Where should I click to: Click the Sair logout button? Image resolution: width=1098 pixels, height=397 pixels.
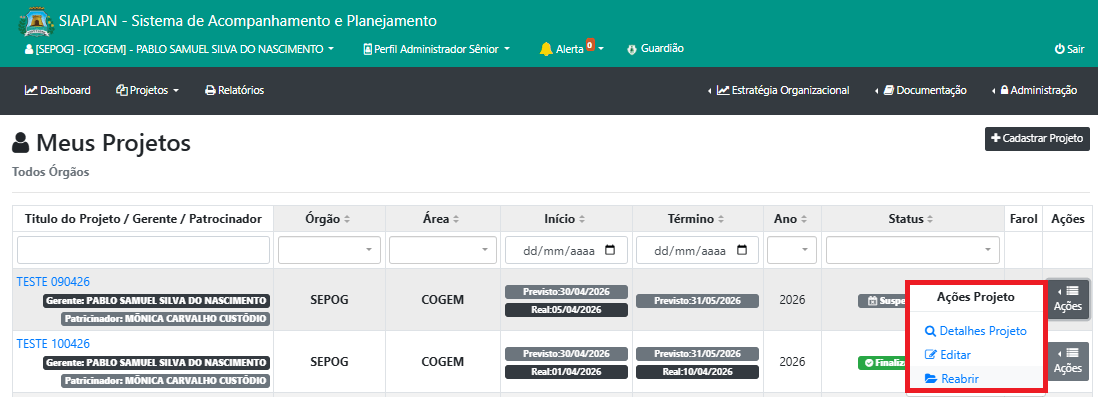tap(1069, 49)
